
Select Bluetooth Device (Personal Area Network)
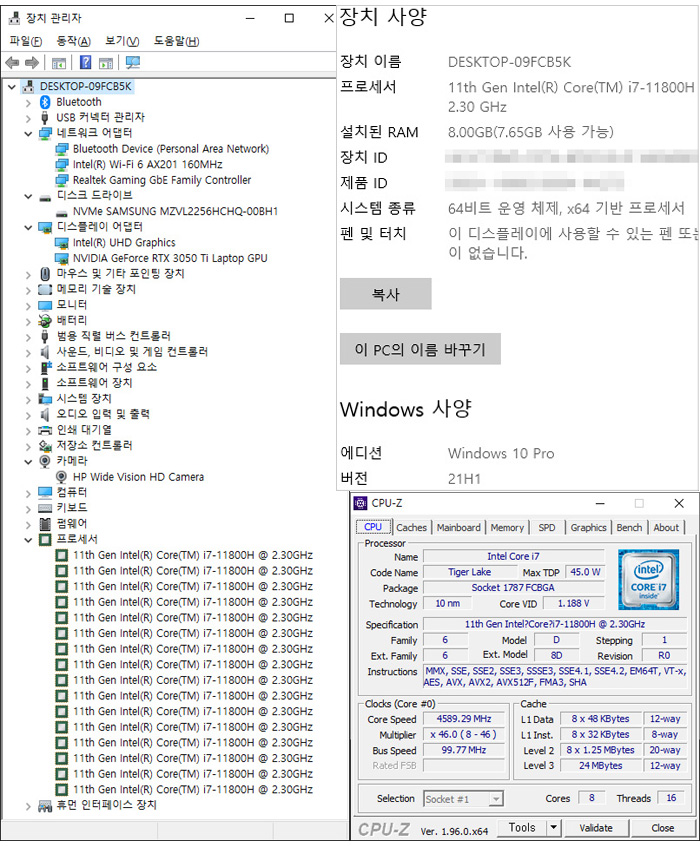[x=171, y=149]
